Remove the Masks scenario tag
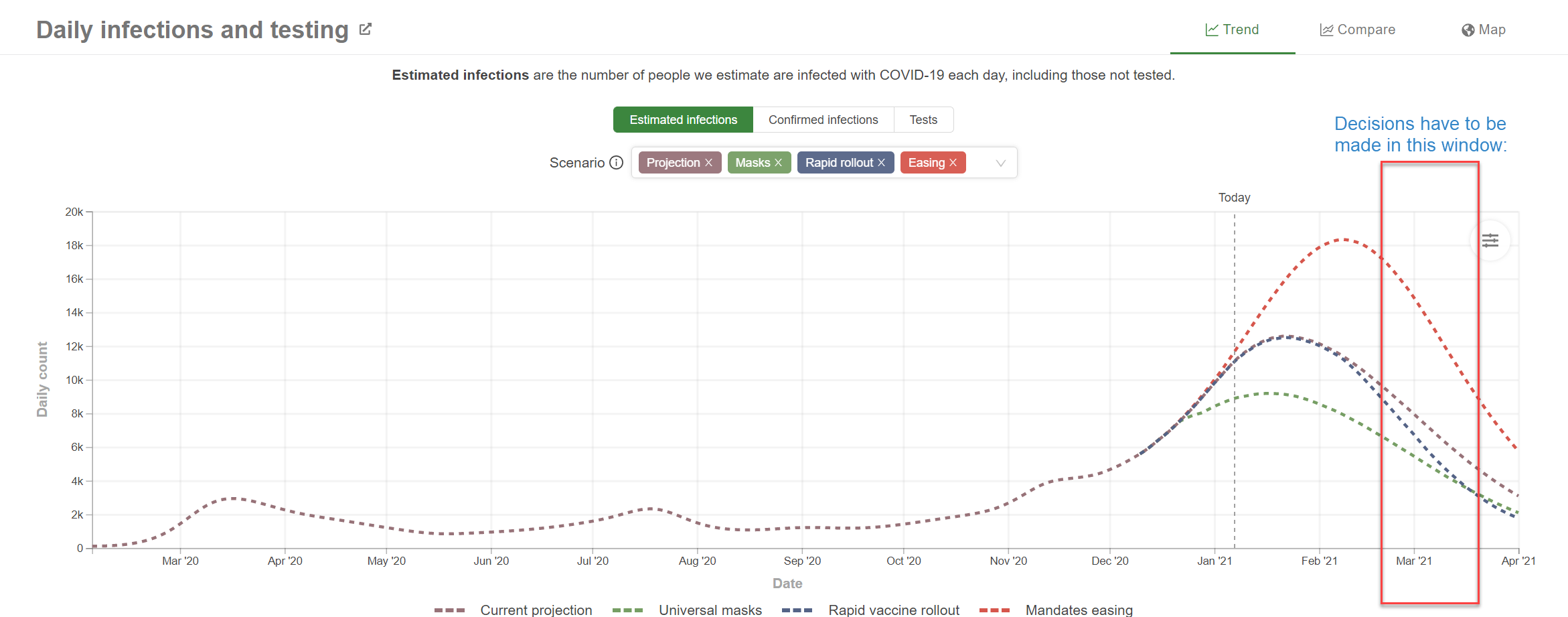 coord(778,163)
